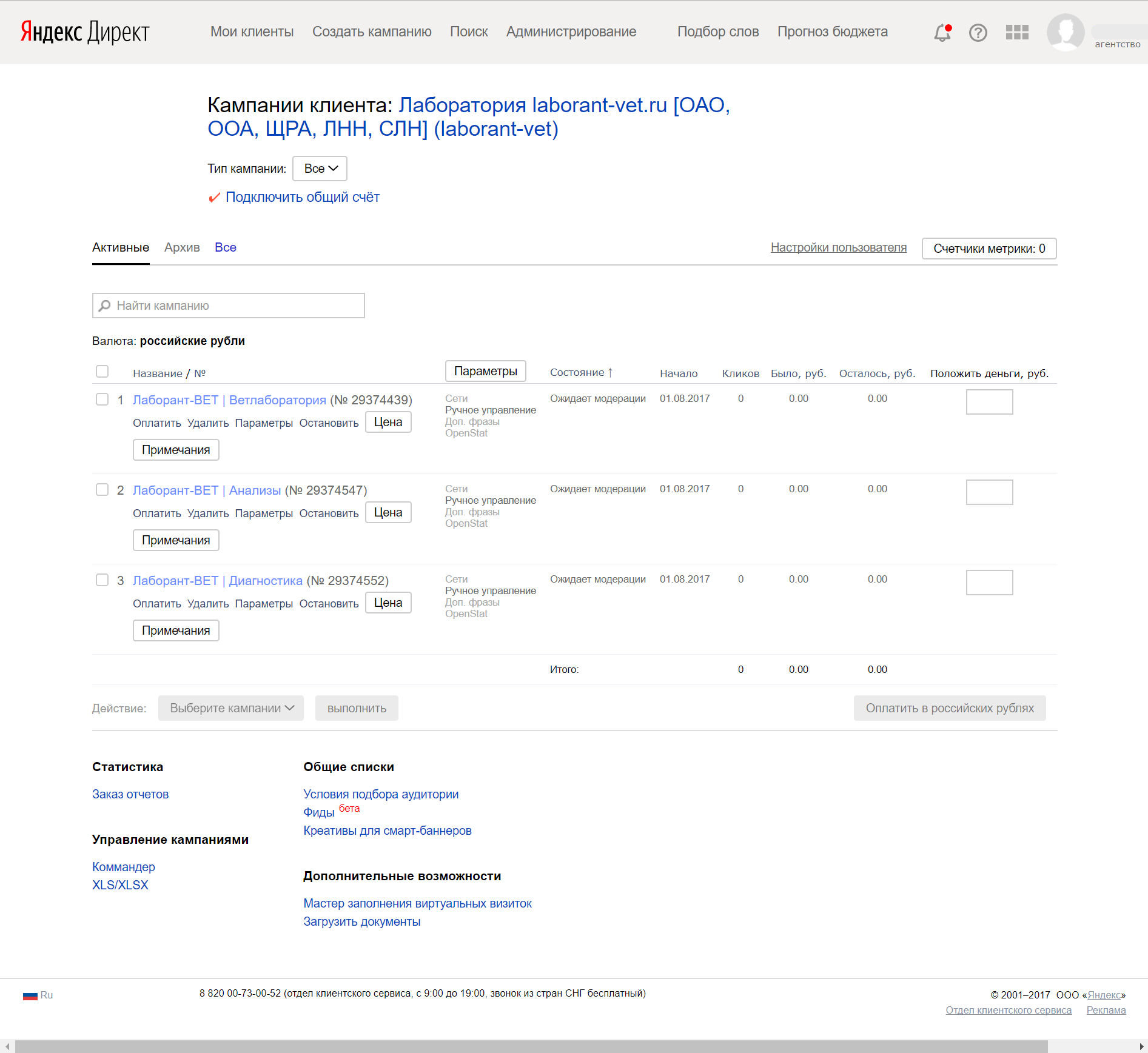Switch to the Архив tab
The image size is (1148, 1053).
coord(182,247)
